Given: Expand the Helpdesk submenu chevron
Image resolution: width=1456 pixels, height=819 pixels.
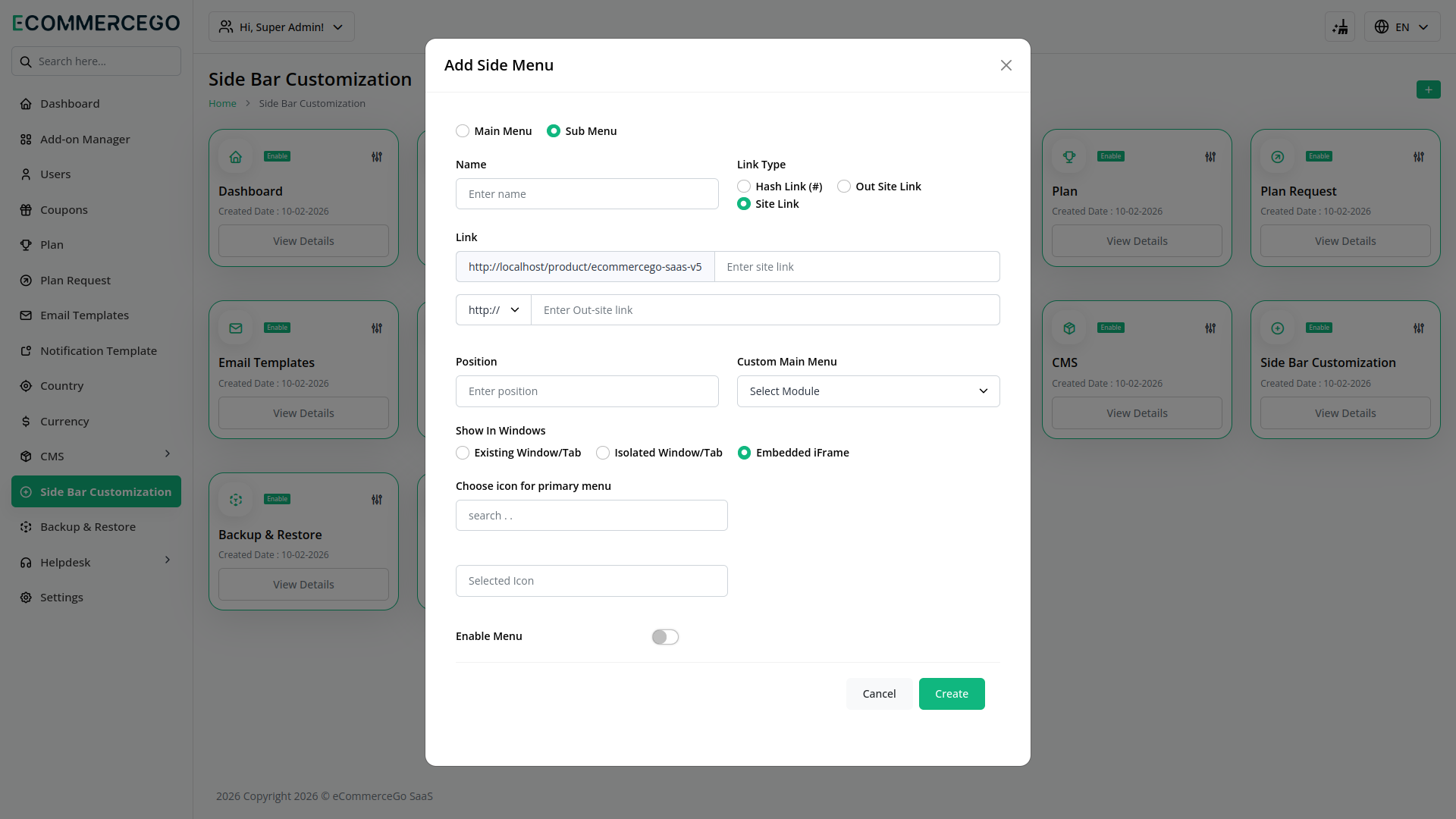Looking at the screenshot, I should (x=168, y=560).
